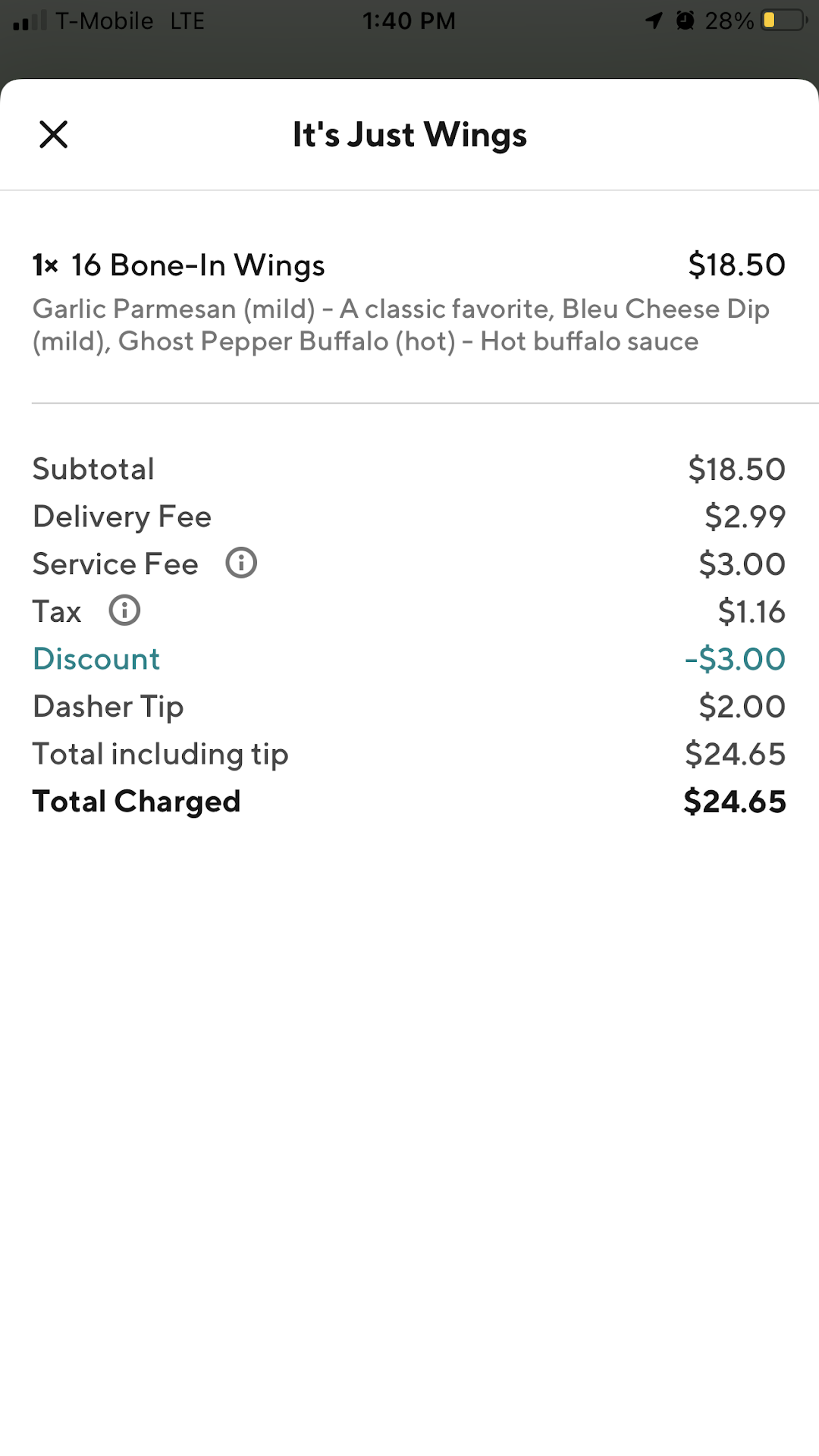
Task: Tap the Total Charged label
Action: pyautogui.click(x=136, y=802)
